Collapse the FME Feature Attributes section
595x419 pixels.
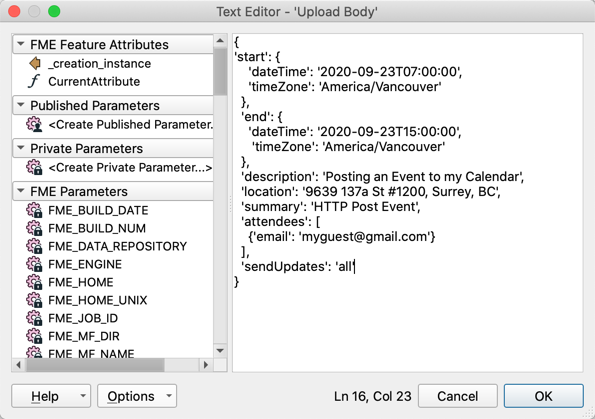tap(21, 44)
